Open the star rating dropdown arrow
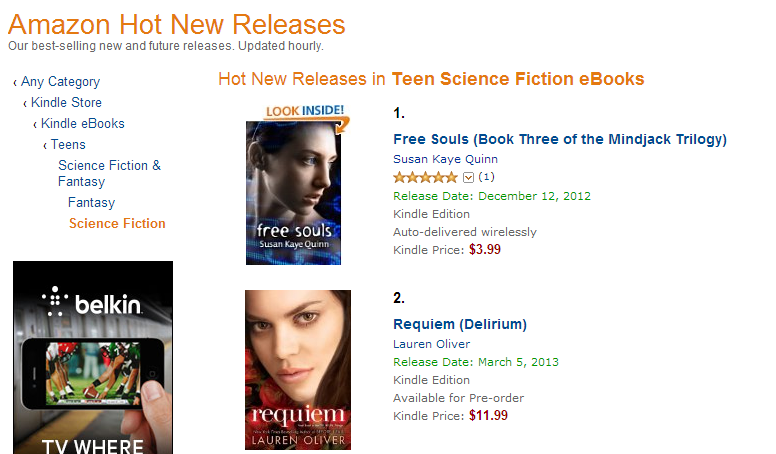 click(x=468, y=177)
